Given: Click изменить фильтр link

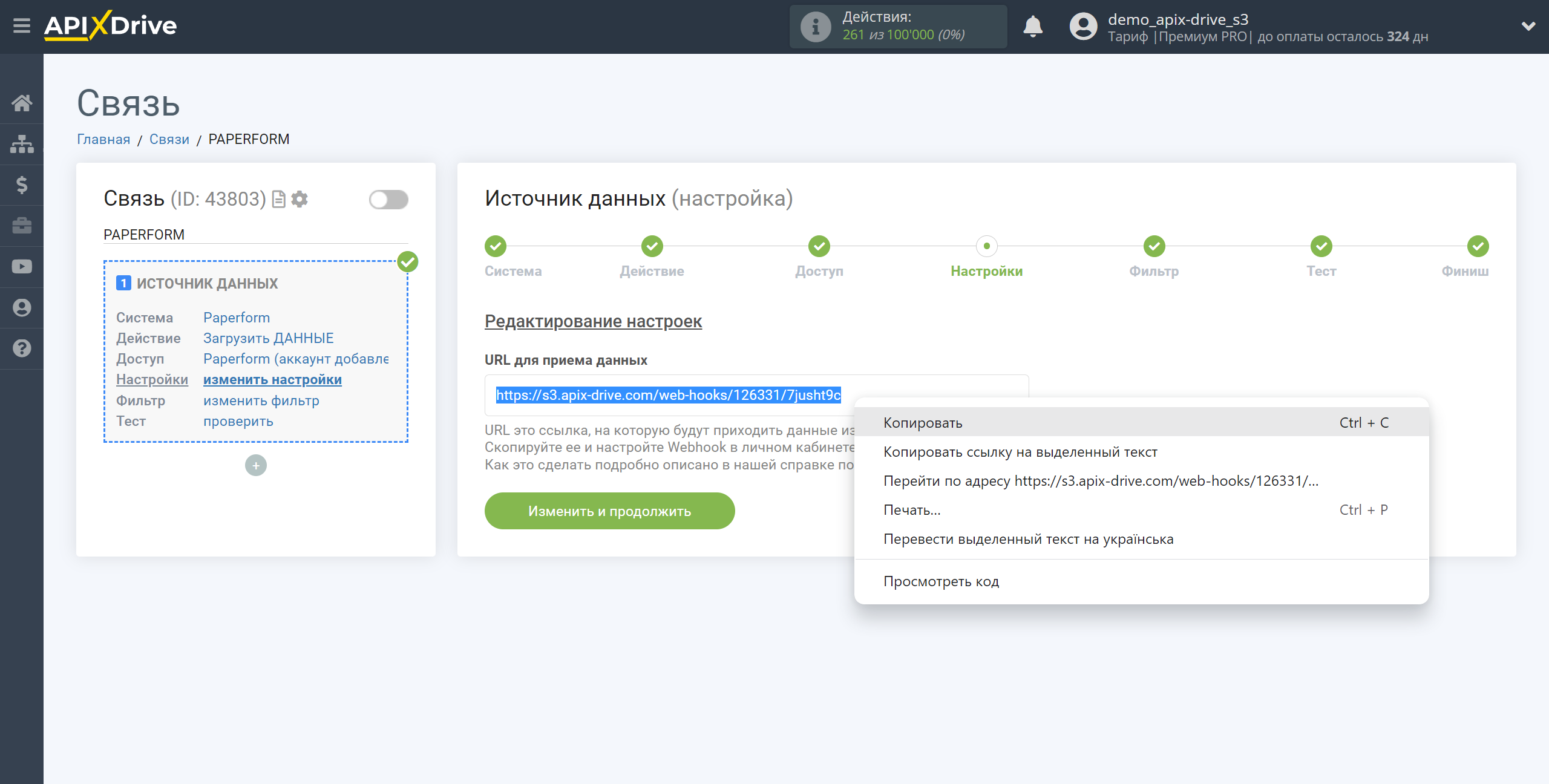Looking at the screenshot, I should 261,400.
